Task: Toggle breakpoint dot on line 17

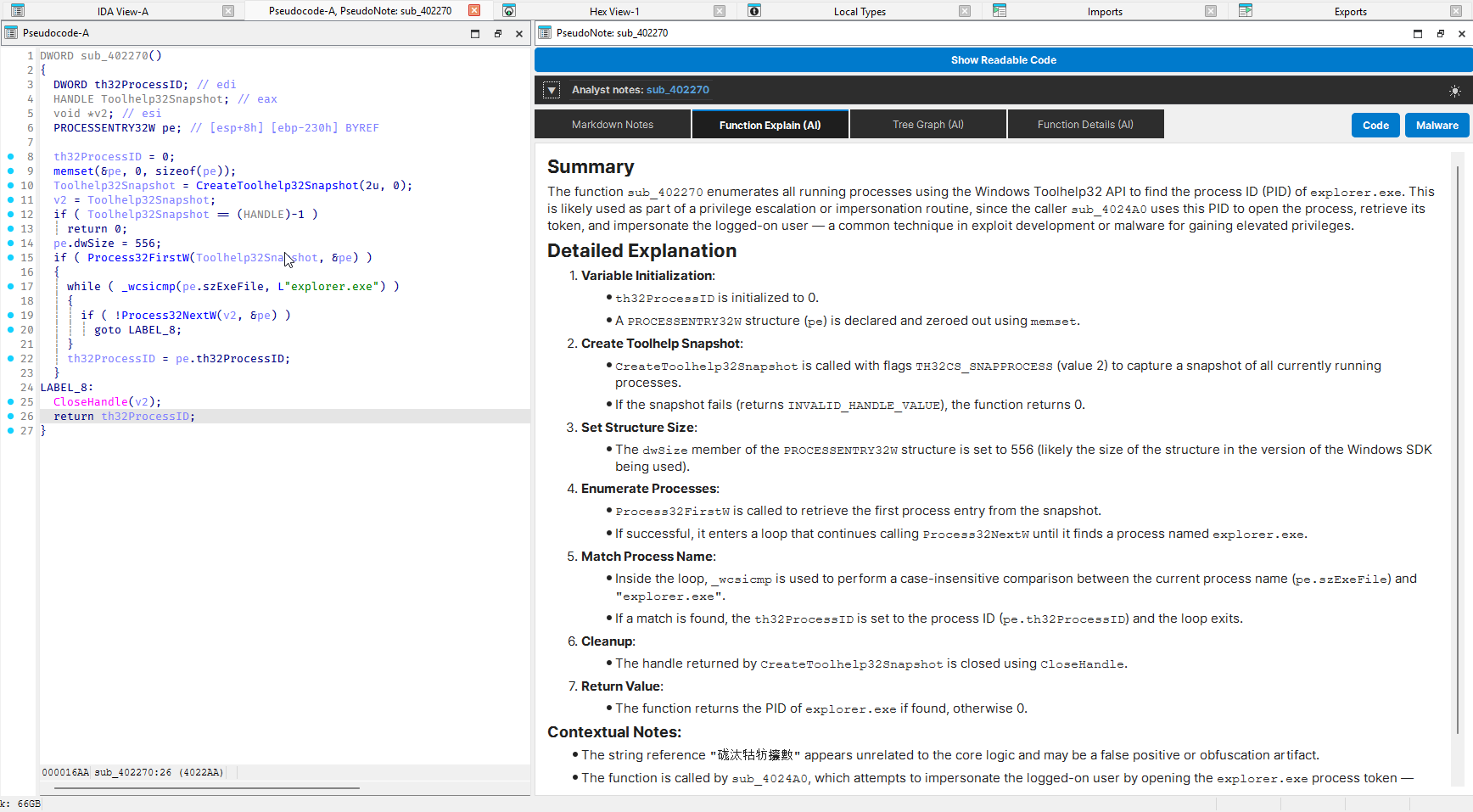Action: tap(10, 287)
